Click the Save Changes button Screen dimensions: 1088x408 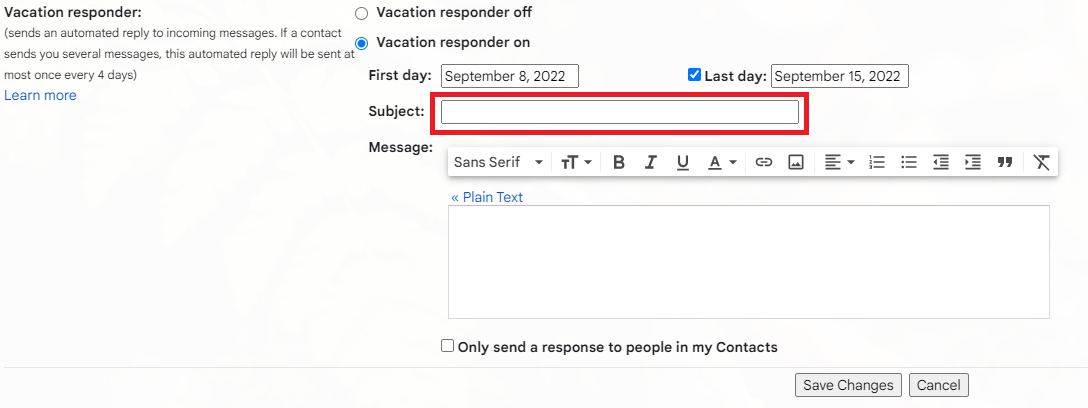click(x=848, y=385)
